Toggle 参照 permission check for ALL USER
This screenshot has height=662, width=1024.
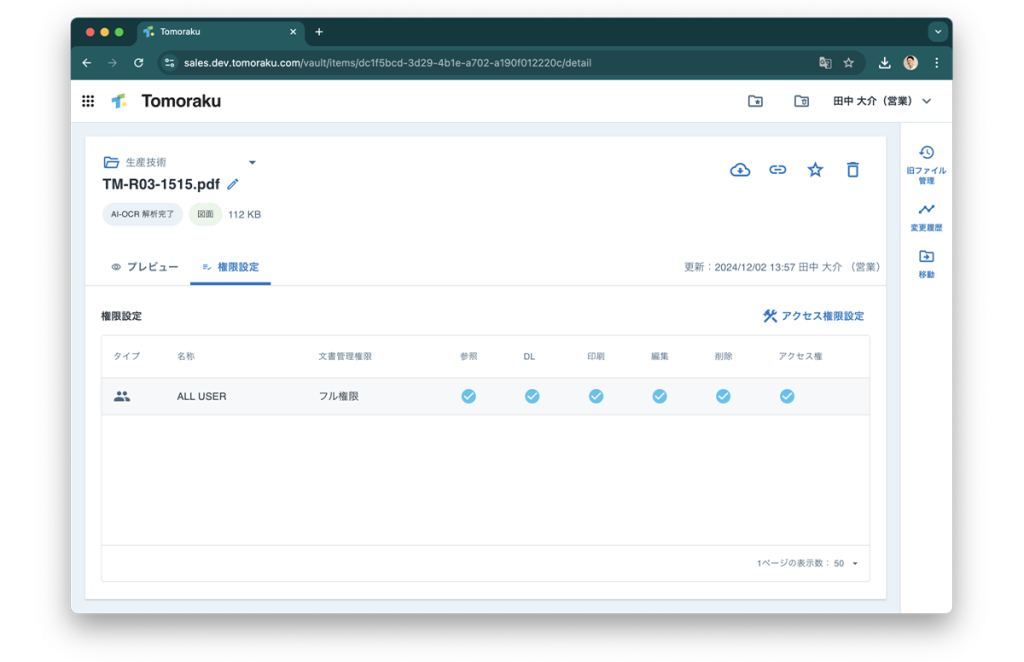[x=468, y=396]
